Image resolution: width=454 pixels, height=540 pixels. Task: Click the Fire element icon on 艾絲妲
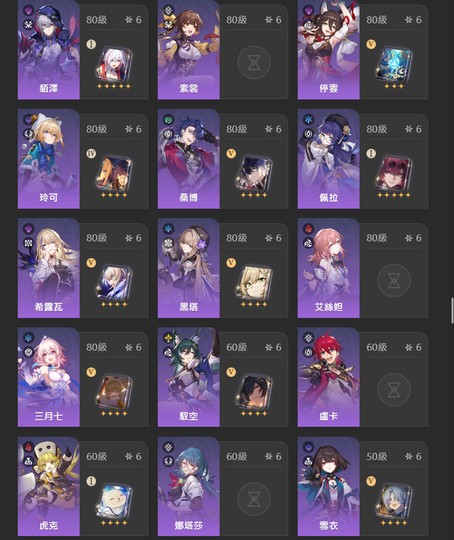click(308, 229)
